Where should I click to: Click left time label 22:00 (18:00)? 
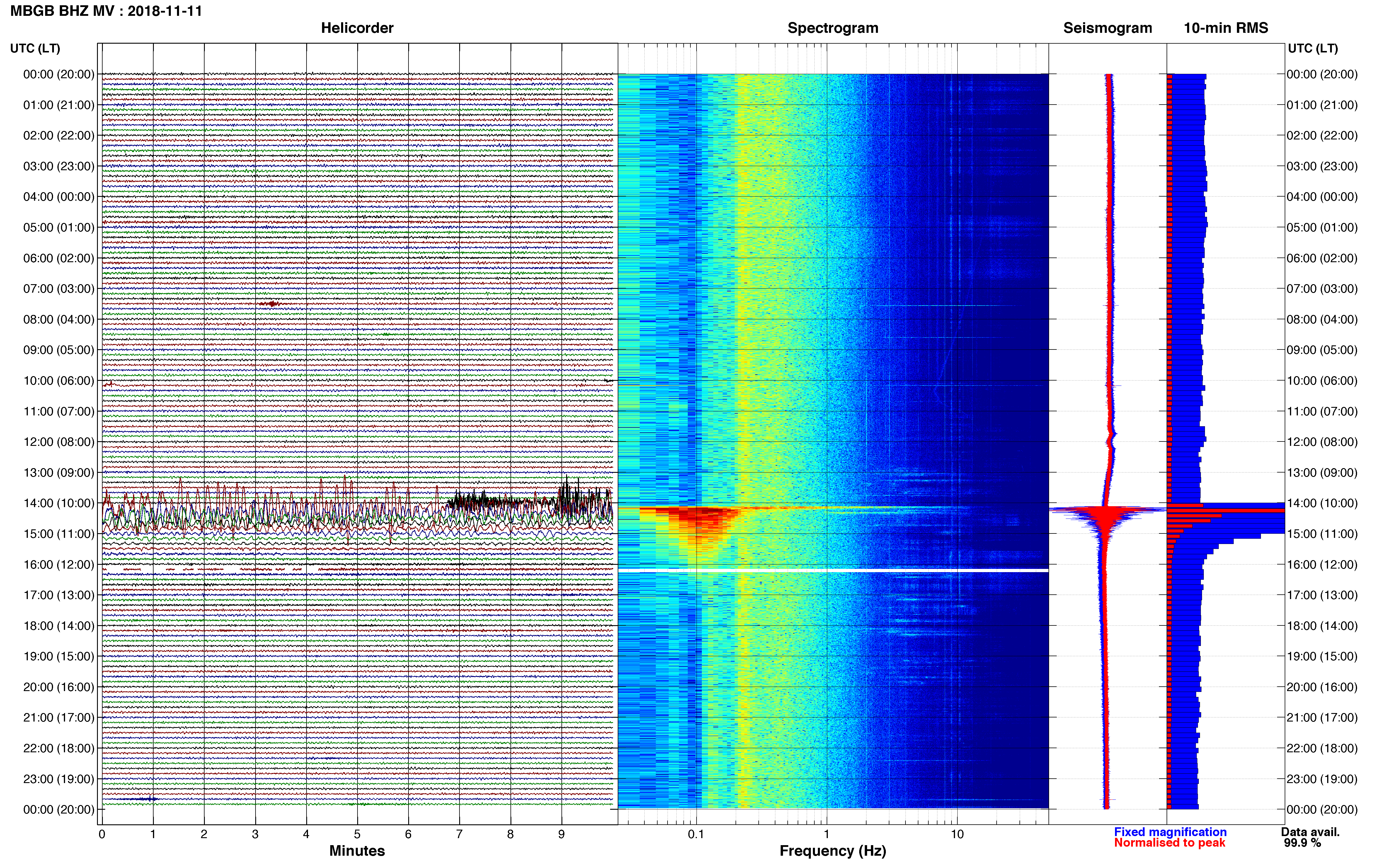pyautogui.click(x=59, y=748)
